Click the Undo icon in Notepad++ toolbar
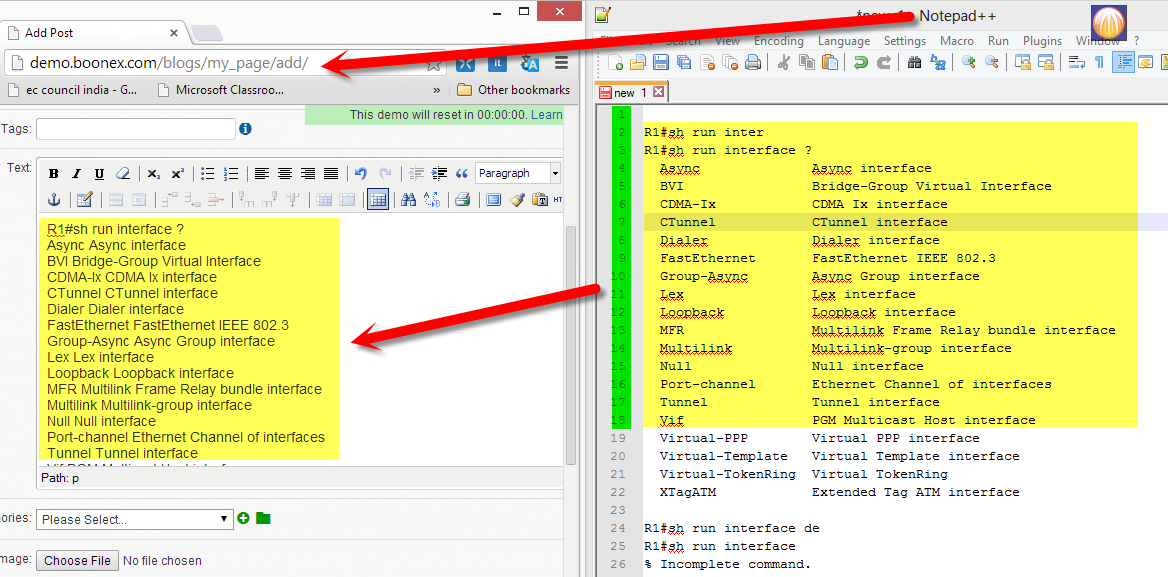This screenshot has height=577, width=1168. click(x=860, y=62)
